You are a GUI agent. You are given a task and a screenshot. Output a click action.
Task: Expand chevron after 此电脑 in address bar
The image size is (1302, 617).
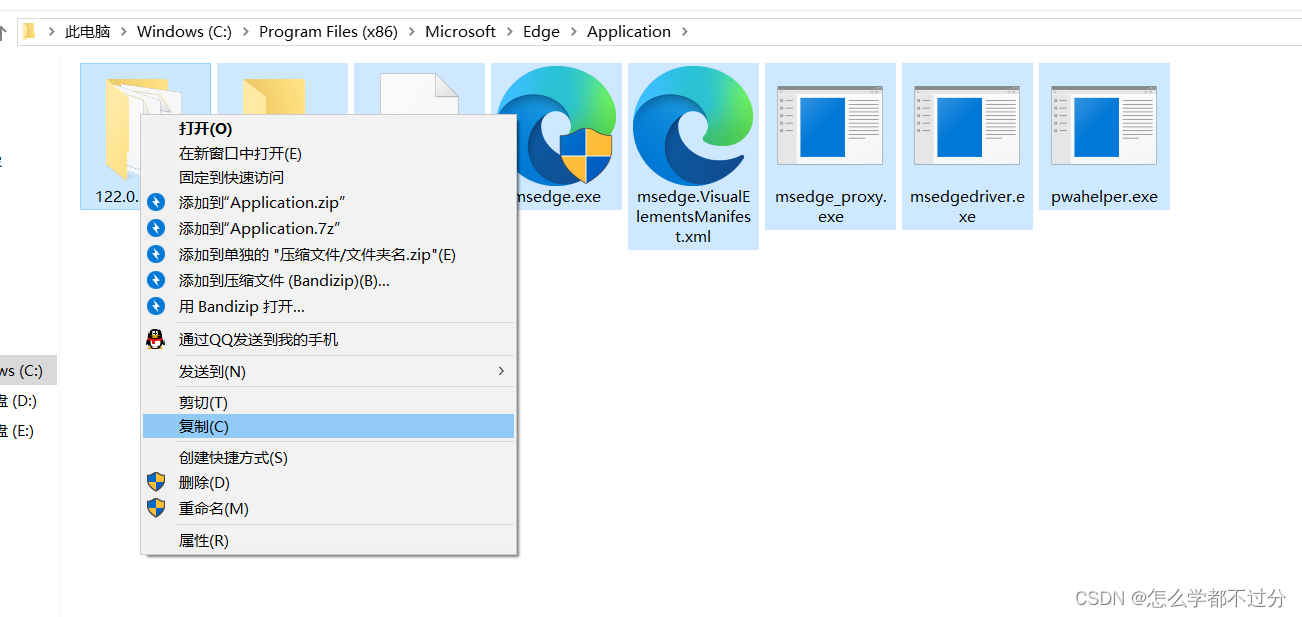point(124,32)
